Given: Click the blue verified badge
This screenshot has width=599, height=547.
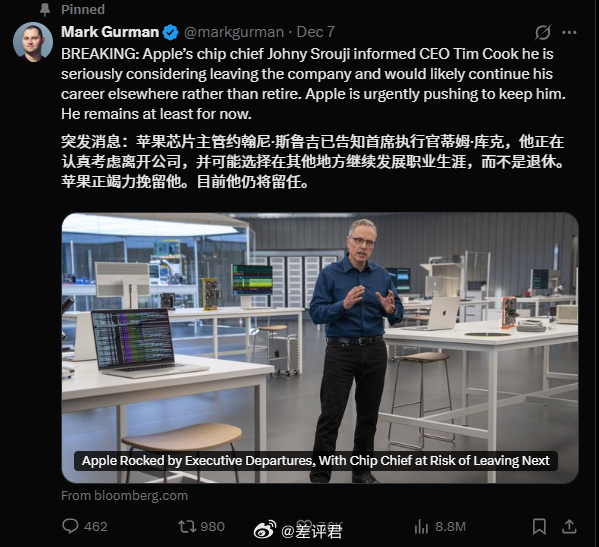Looking at the screenshot, I should click(170, 32).
